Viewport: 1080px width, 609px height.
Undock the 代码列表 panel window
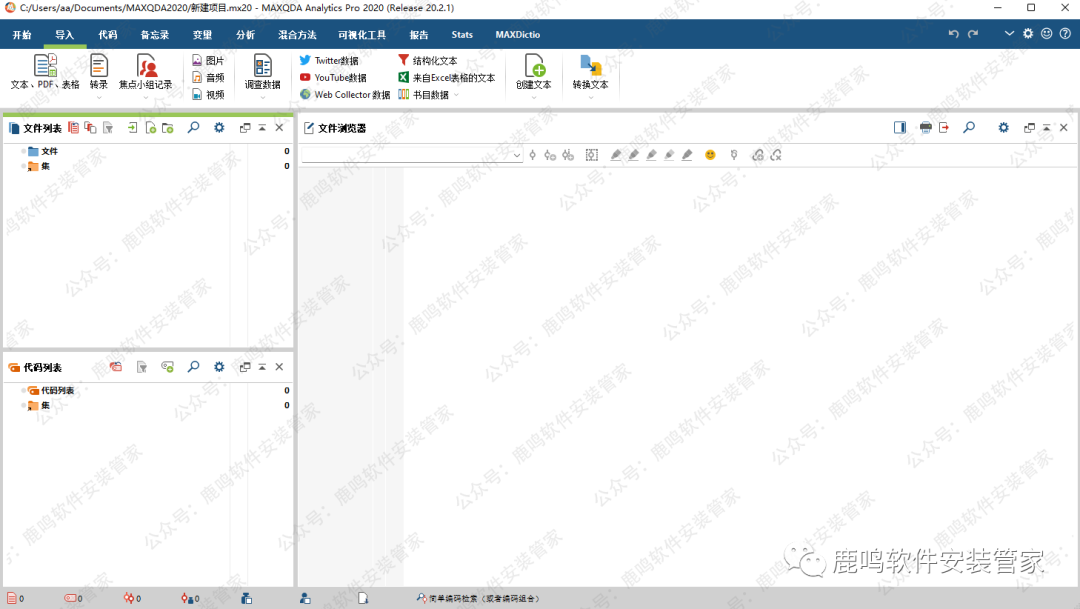point(245,367)
